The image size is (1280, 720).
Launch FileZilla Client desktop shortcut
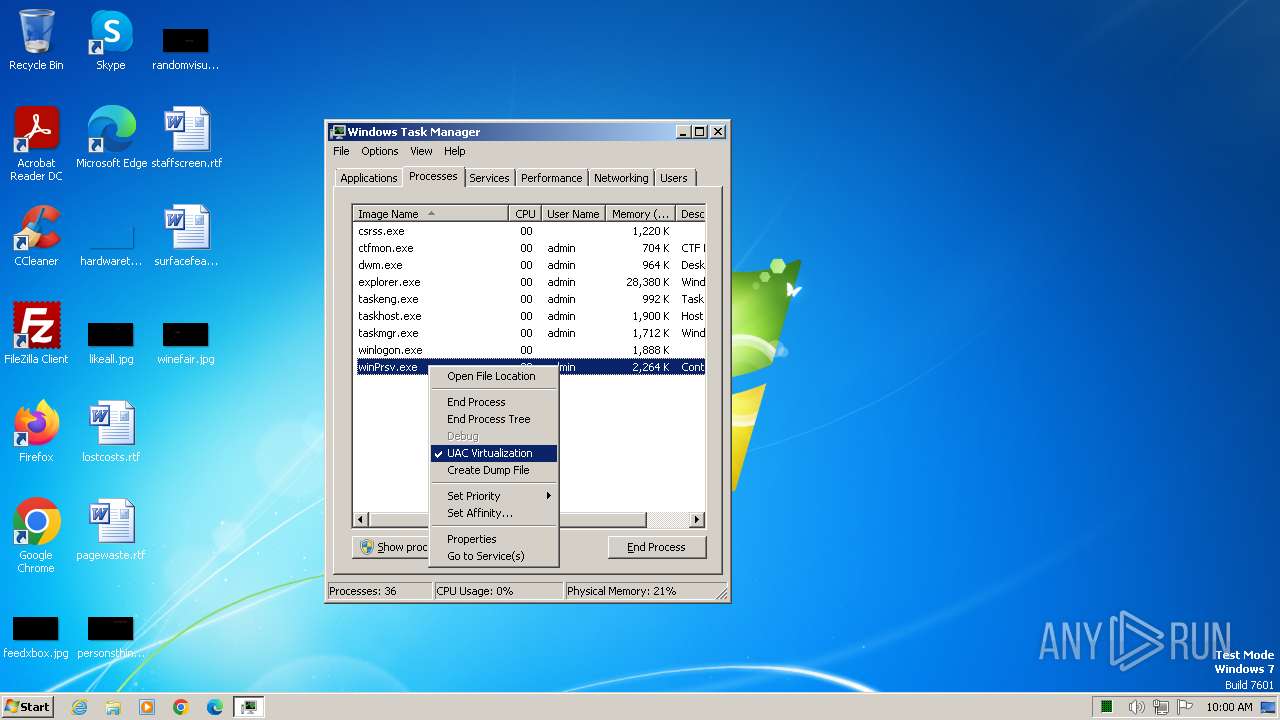coord(36,334)
